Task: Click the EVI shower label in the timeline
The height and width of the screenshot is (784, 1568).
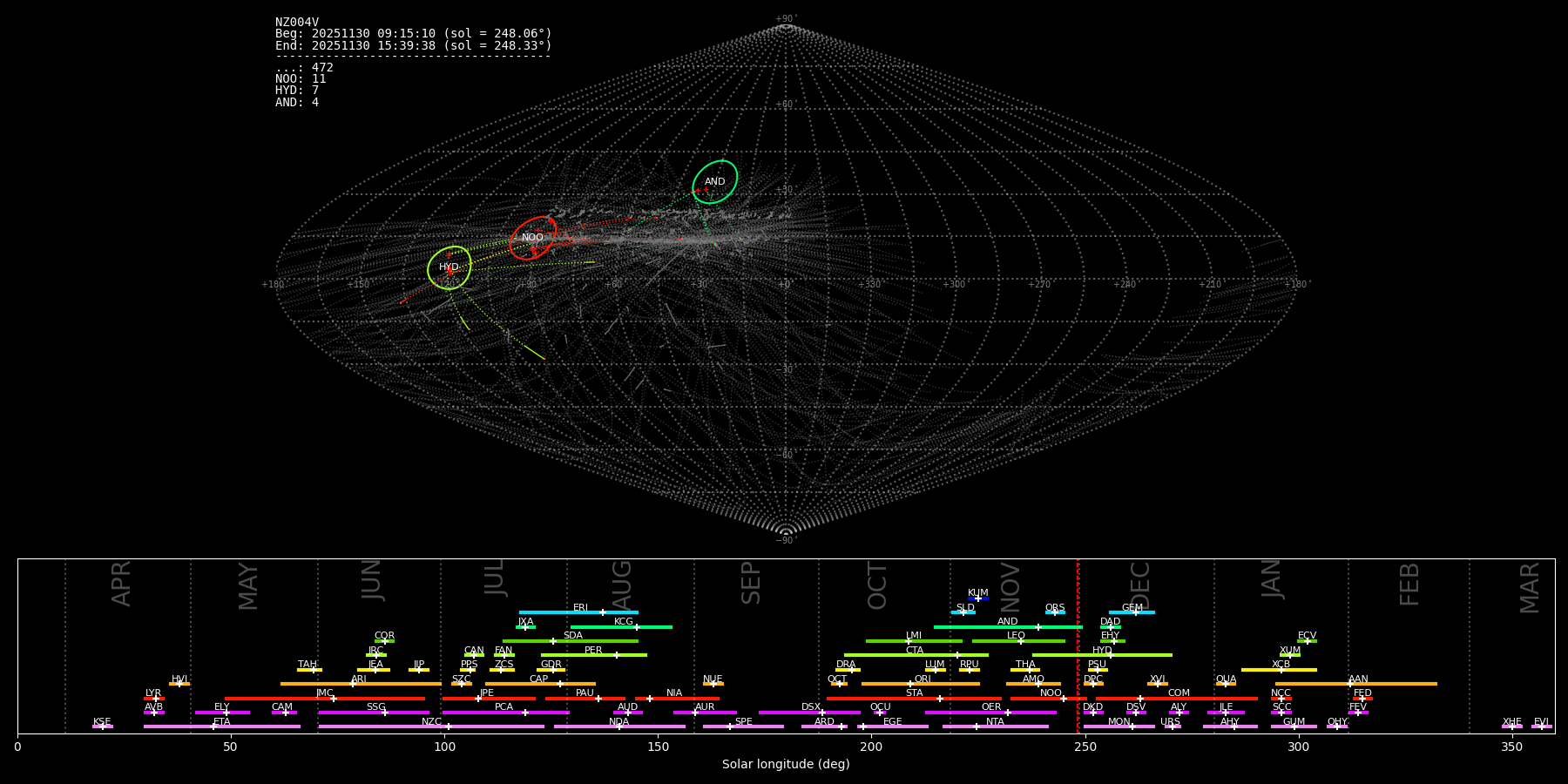Action: [1541, 722]
